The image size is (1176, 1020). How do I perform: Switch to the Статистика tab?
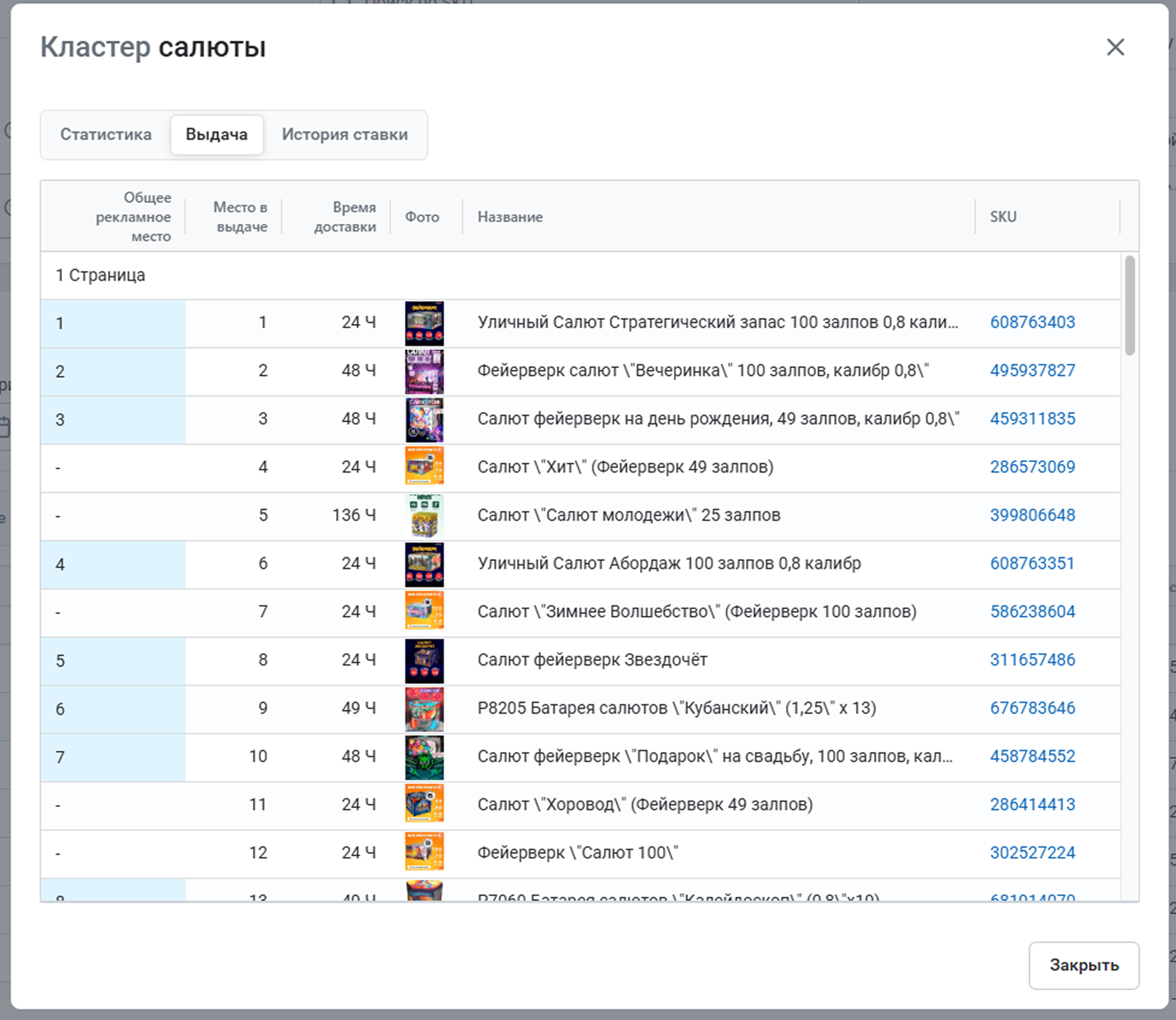pyautogui.click(x=106, y=134)
